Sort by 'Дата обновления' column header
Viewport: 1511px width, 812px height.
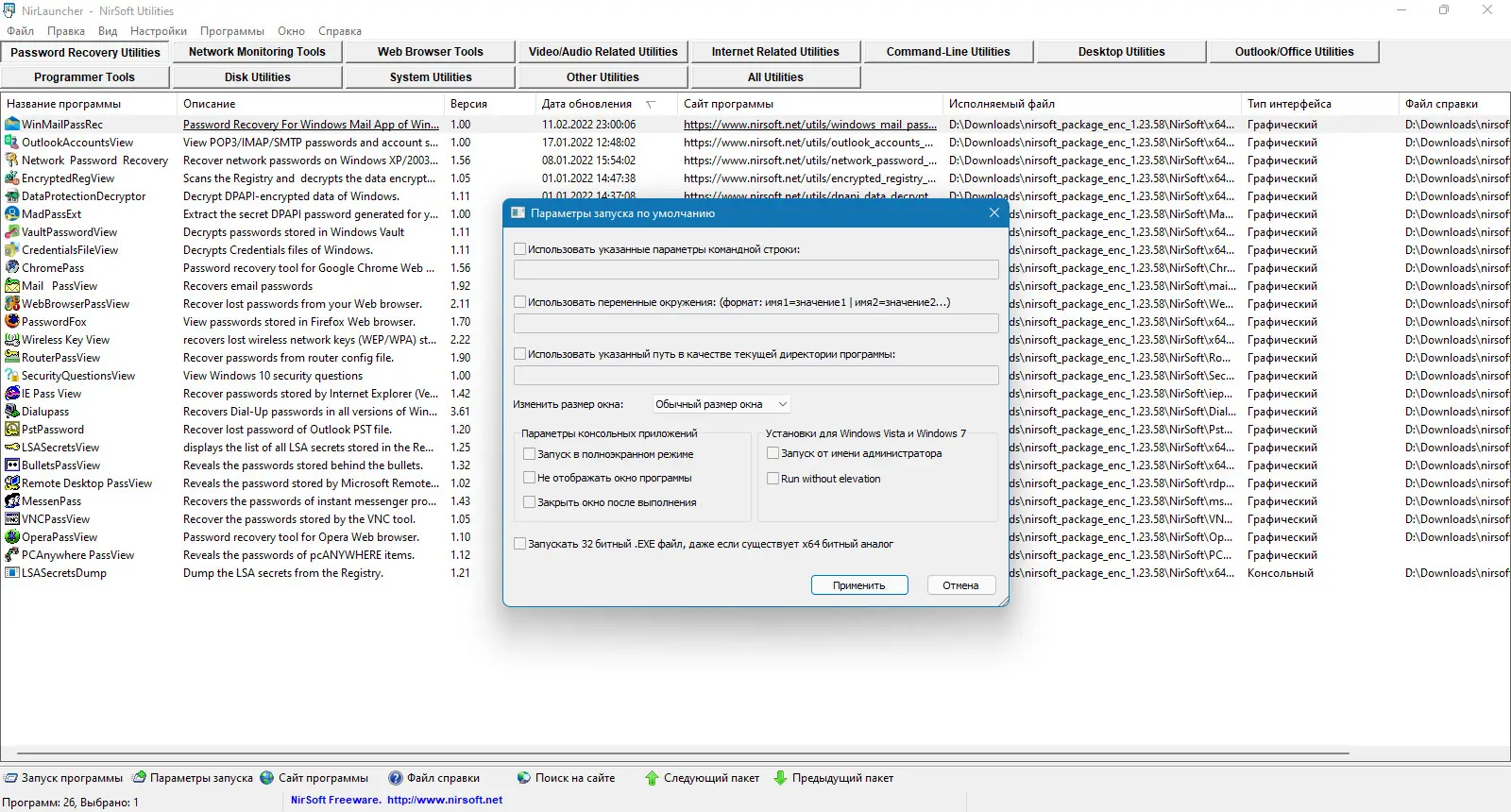coord(605,104)
